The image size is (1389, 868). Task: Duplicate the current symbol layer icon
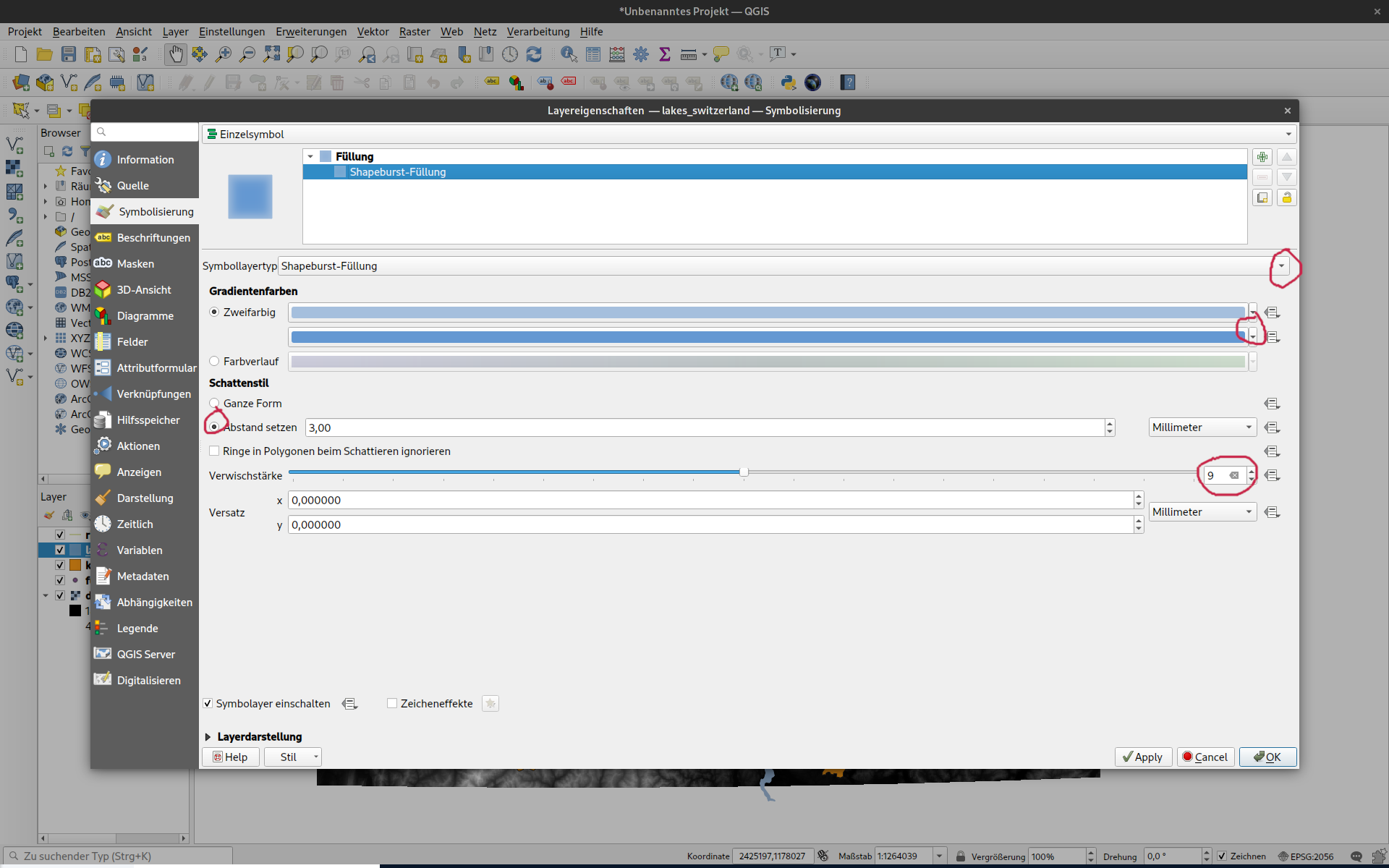pyautogui.click(x=1262, y=197)
